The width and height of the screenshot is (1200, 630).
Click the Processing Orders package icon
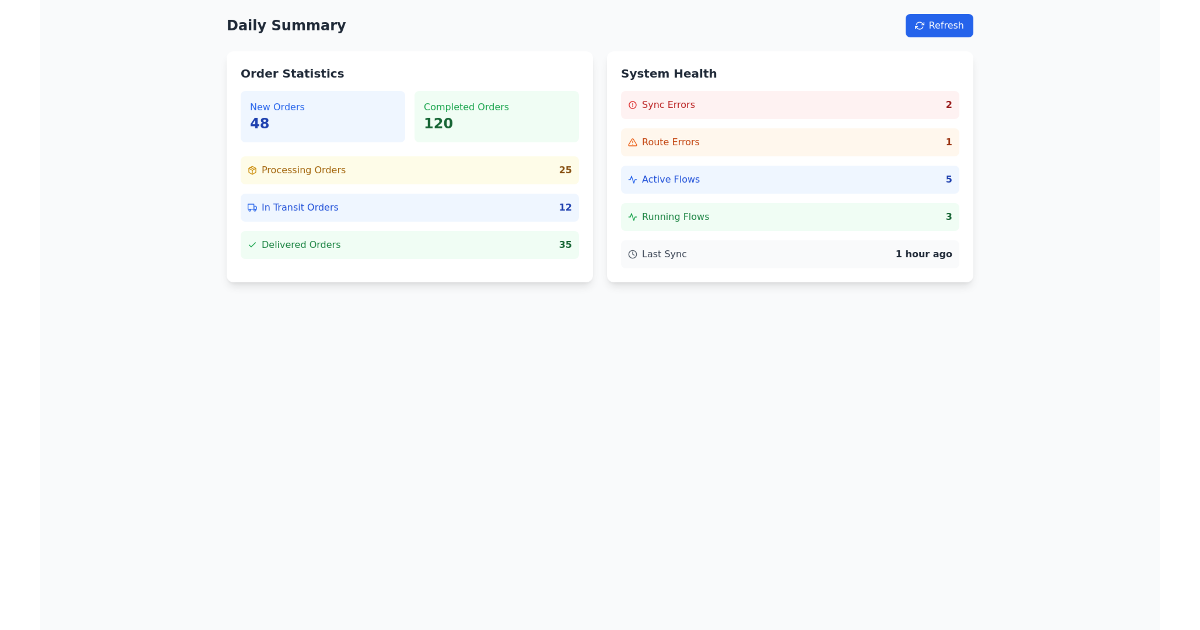coord(252,170)
